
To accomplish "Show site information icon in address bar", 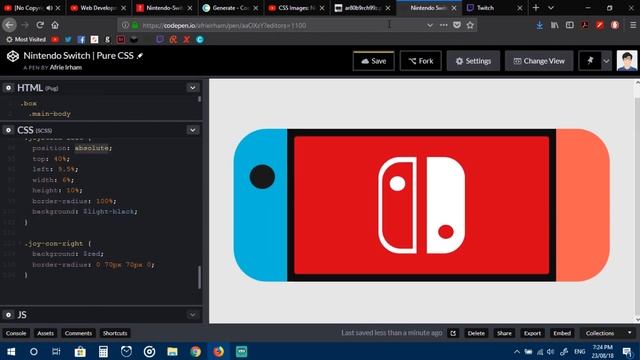I will coord(125,25).
